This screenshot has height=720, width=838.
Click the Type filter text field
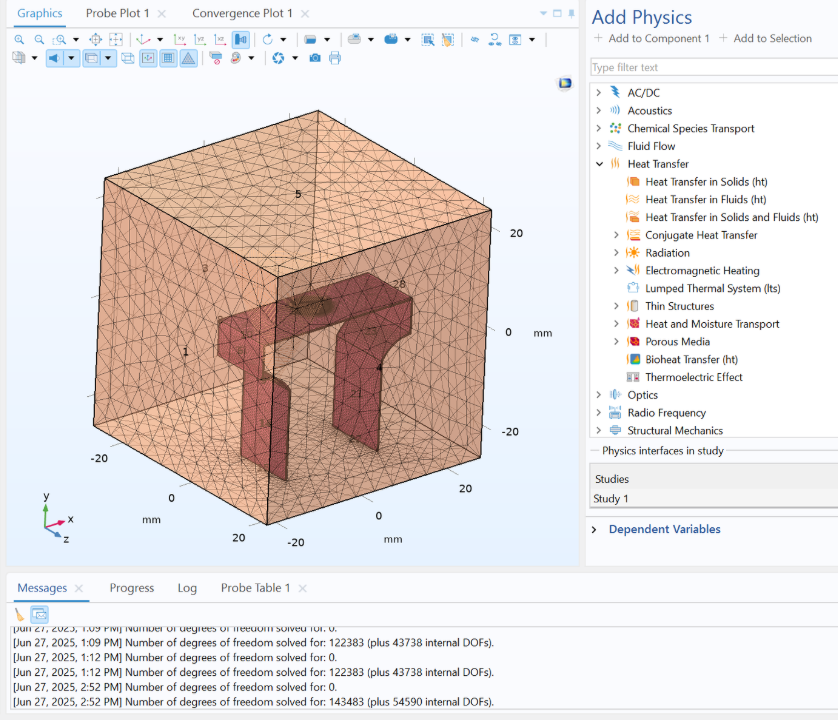pyautogui.click(x=714, y=67)
